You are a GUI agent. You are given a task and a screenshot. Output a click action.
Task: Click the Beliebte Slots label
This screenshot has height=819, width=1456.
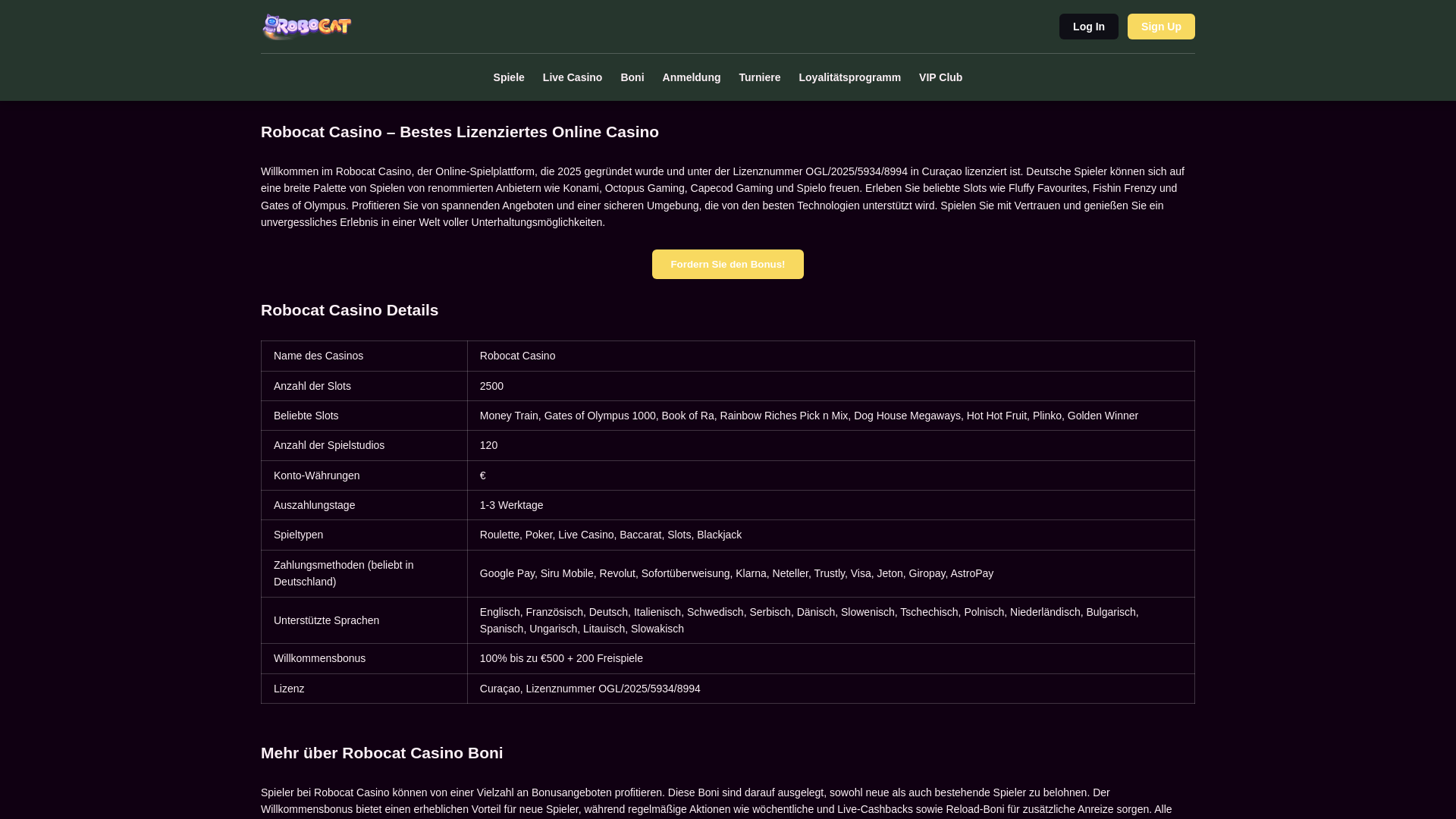click(x=306, y=416)
